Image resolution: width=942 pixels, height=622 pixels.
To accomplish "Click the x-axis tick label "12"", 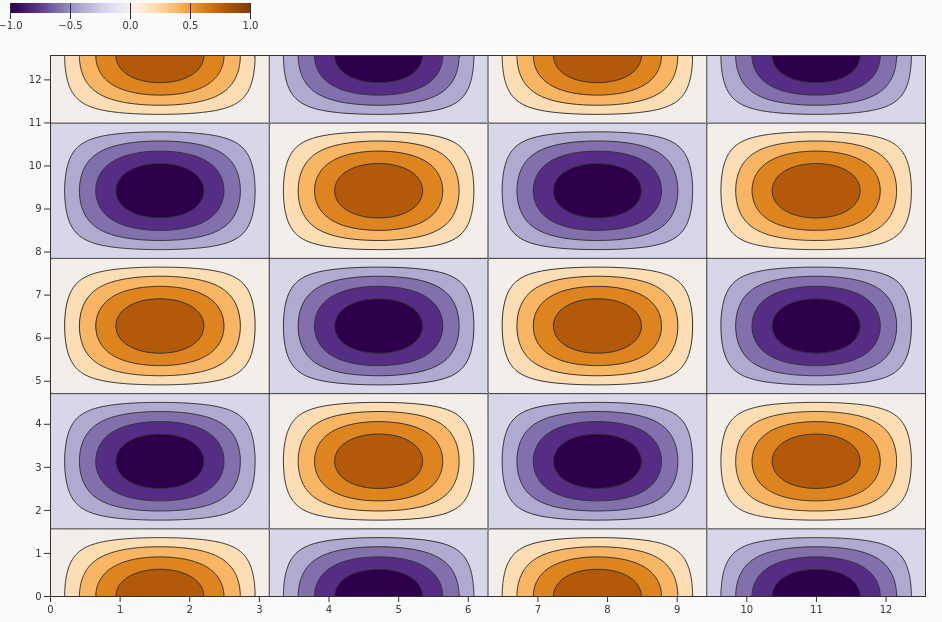I will click(886, 609).
